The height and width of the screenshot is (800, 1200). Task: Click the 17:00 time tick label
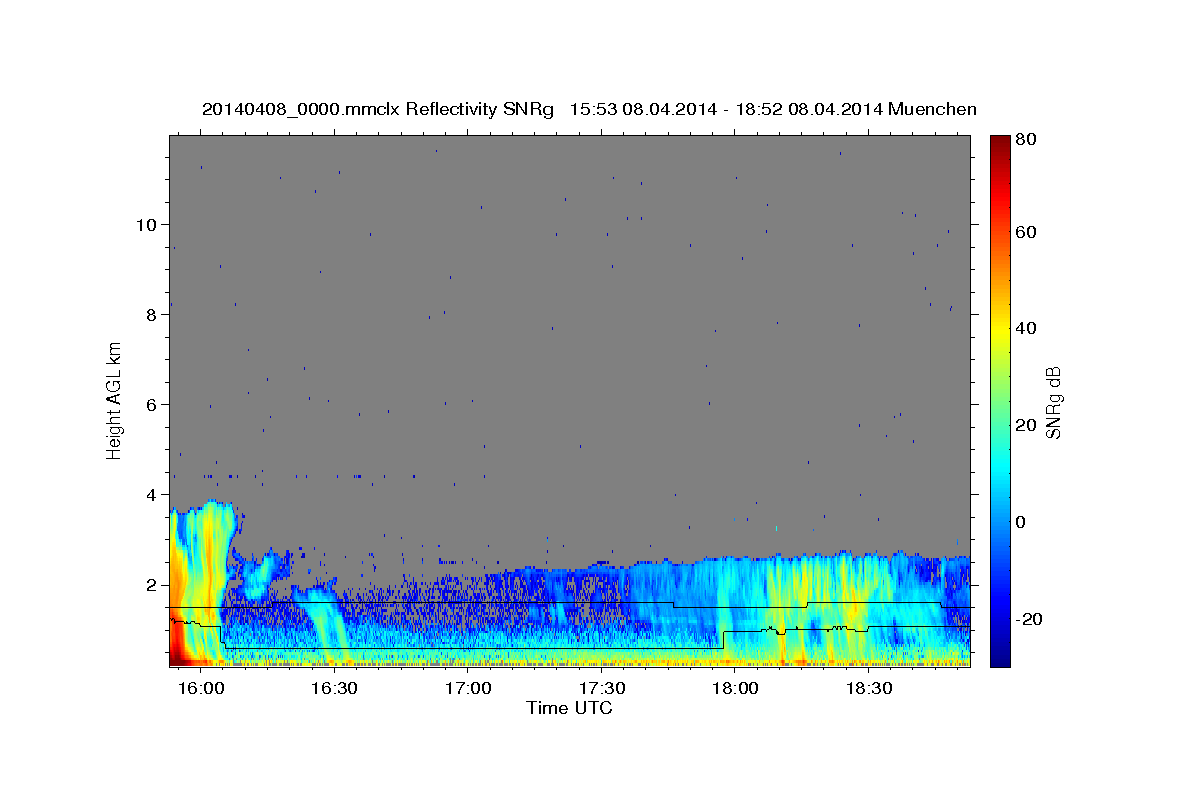tap(468, 688)
